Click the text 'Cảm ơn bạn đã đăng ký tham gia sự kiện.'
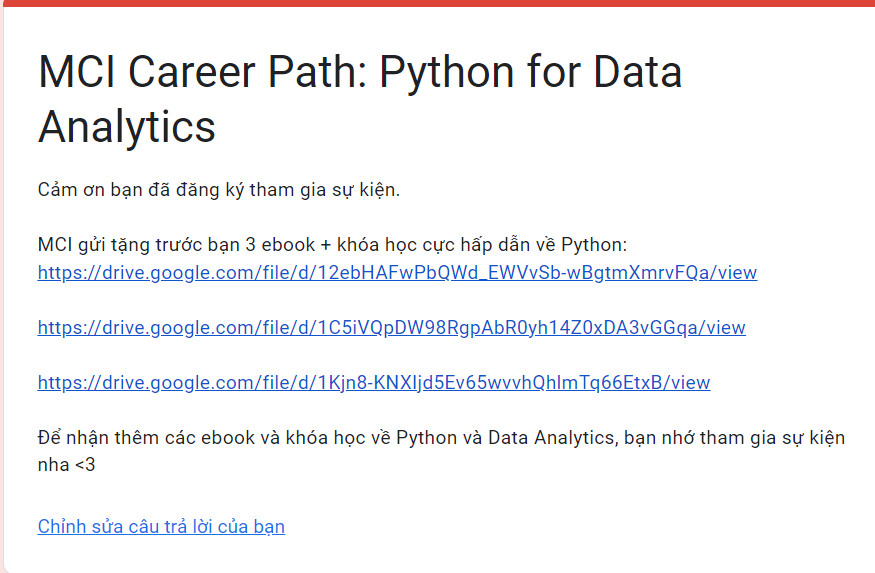875x573 pixels. (x=219, y=190)
